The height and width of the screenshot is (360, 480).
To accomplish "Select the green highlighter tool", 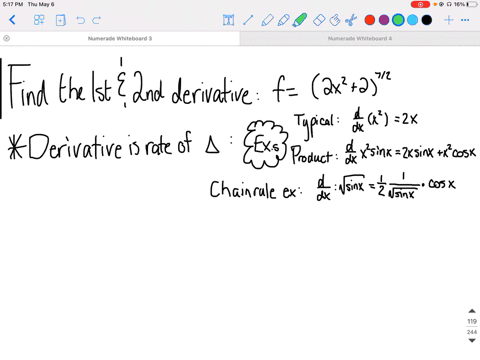I will (299, 20).
